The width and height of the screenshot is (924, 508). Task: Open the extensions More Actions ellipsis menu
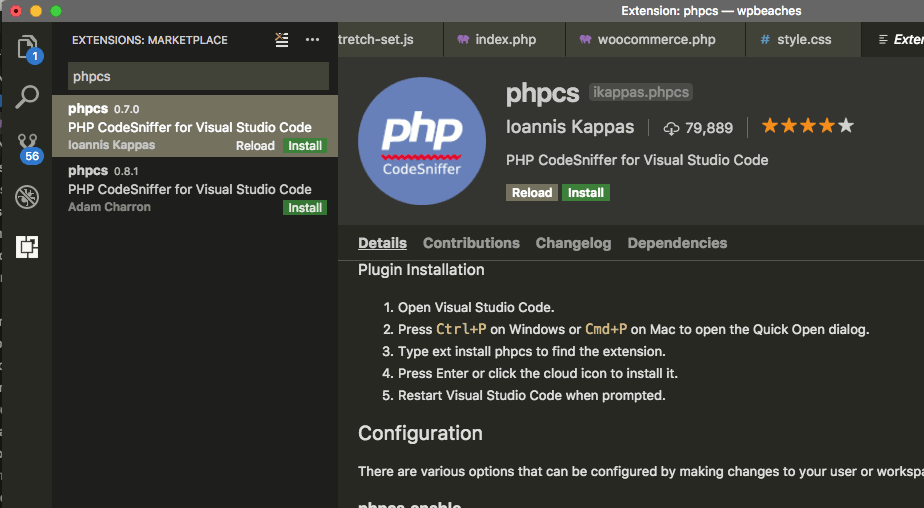(x=312, y=39)
